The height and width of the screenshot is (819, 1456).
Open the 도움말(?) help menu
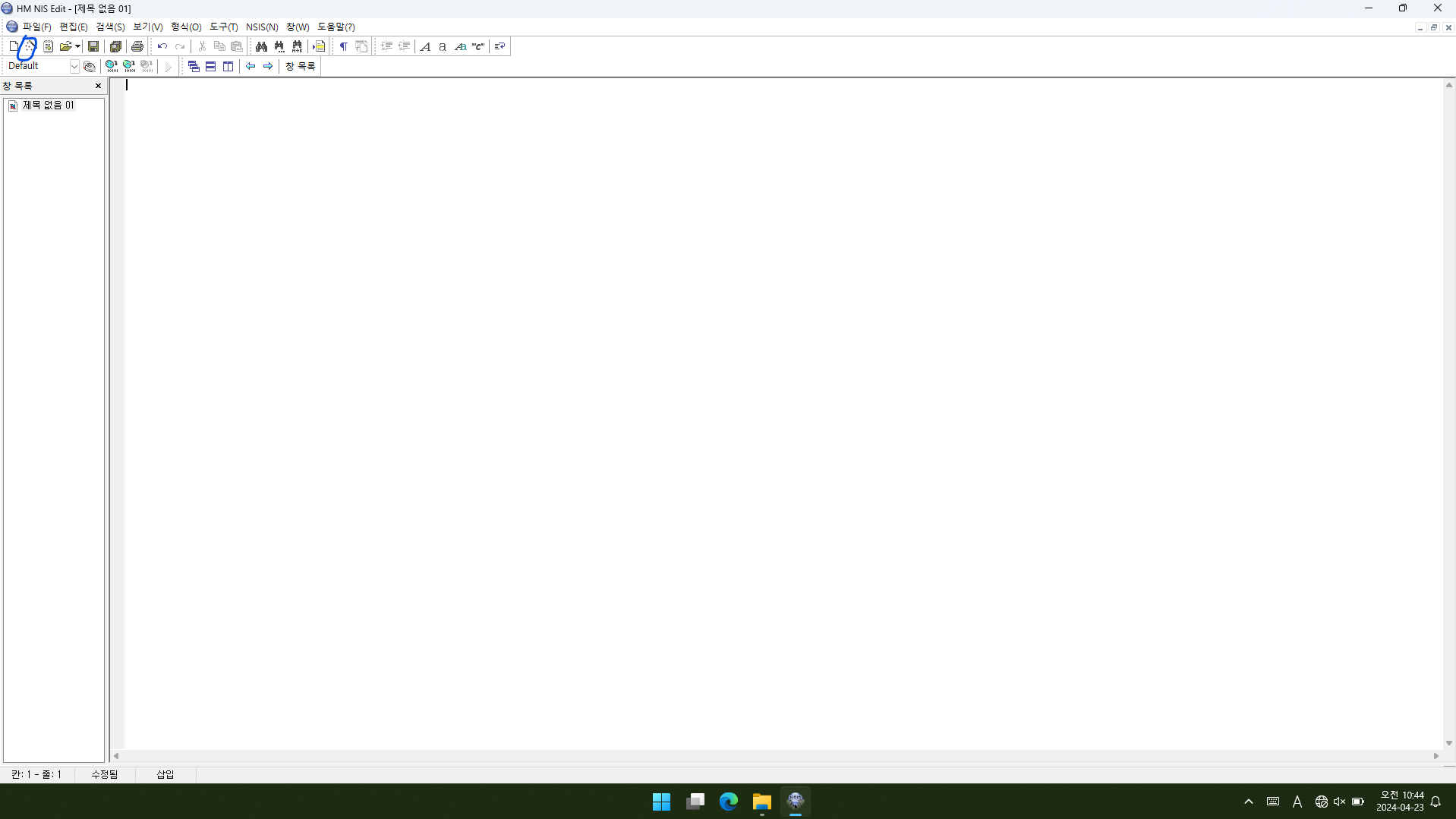coord(336,27)
